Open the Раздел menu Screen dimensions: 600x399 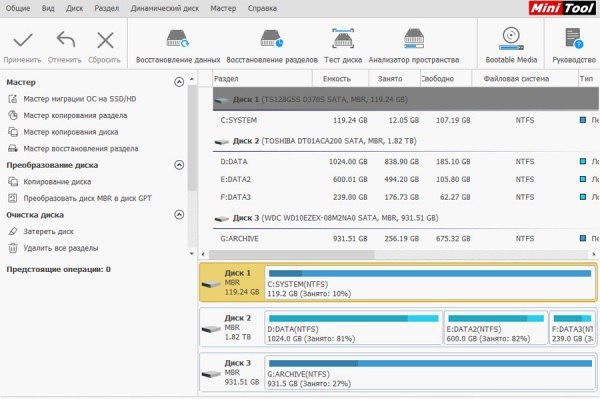[x=107, y=8]
